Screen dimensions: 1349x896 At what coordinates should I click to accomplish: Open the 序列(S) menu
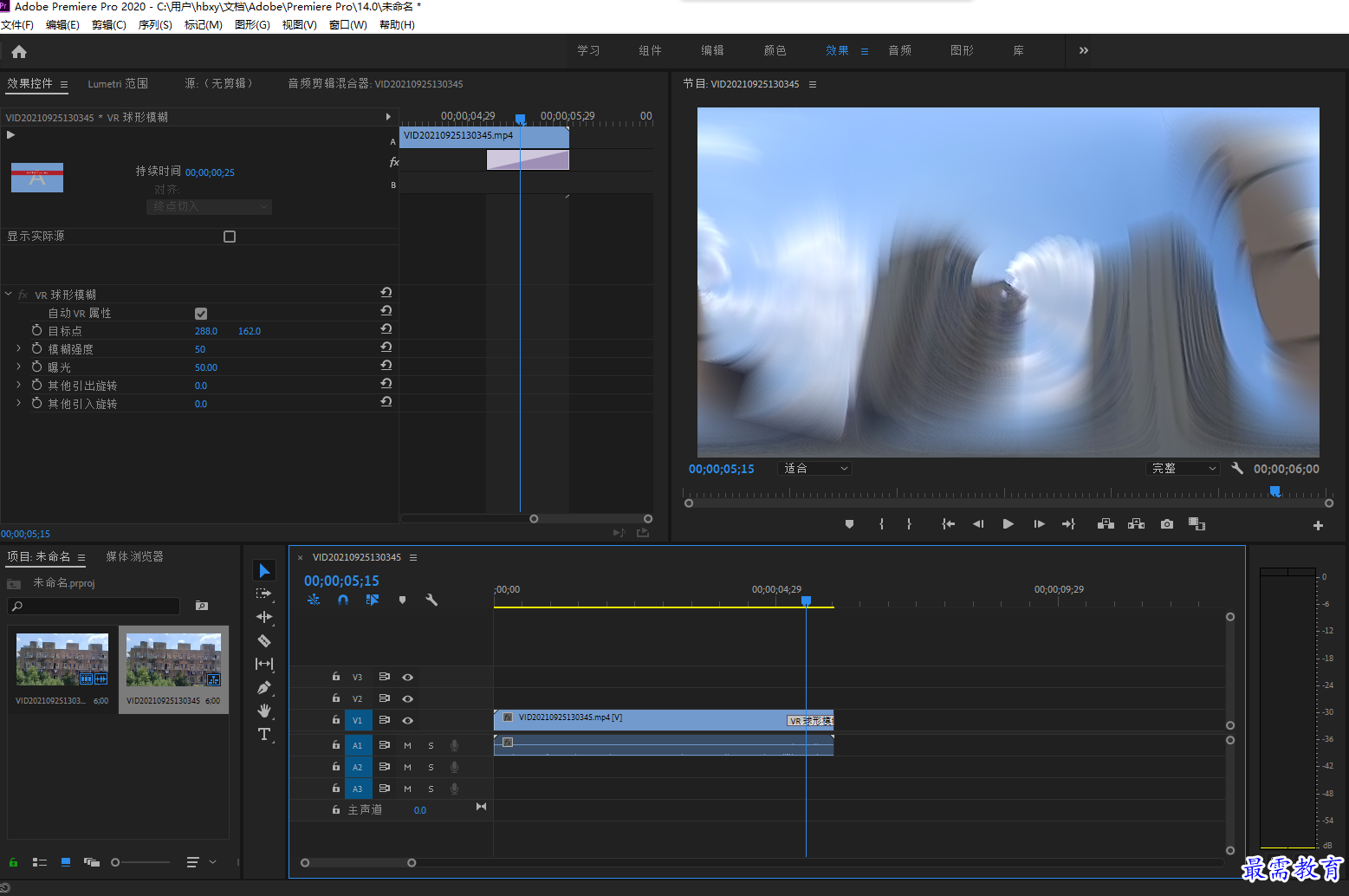(155, 25)
